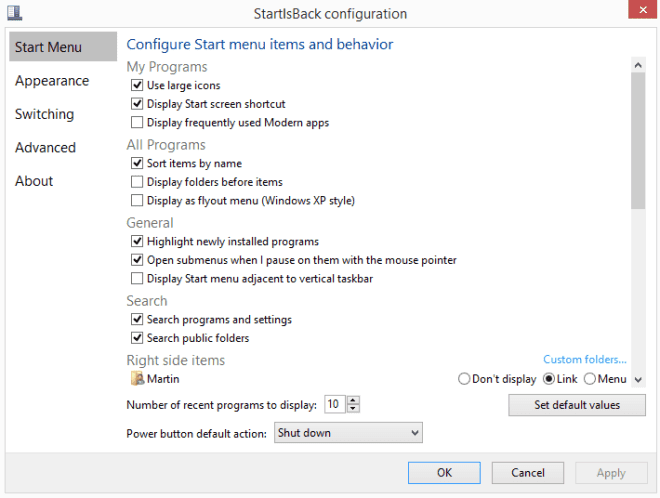Enable Start menu adjacent to vertical taskbar
Image resolution: width=660 pixels, height=498 pixels.
tap(137, 278)
